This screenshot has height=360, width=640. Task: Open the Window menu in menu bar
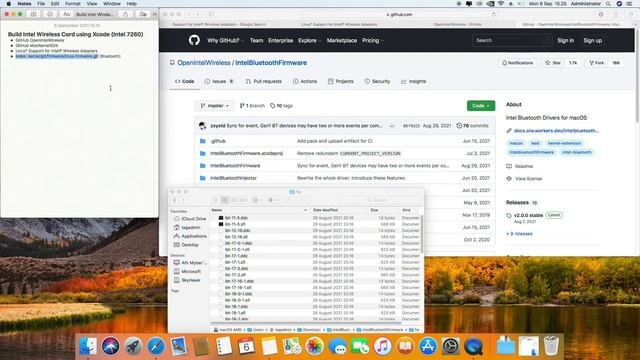click(x=111, y=4)
